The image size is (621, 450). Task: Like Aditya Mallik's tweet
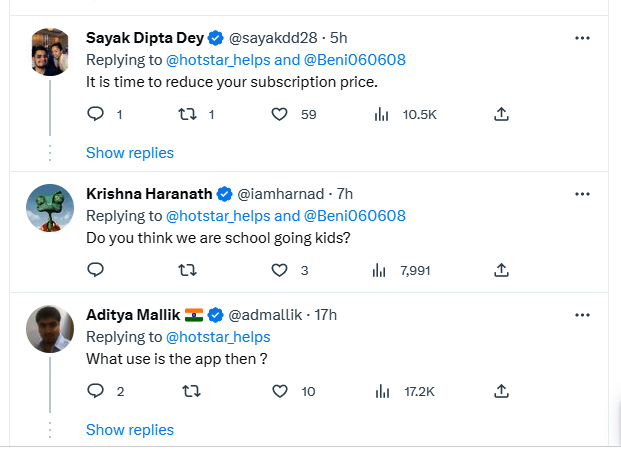(280, 391)
